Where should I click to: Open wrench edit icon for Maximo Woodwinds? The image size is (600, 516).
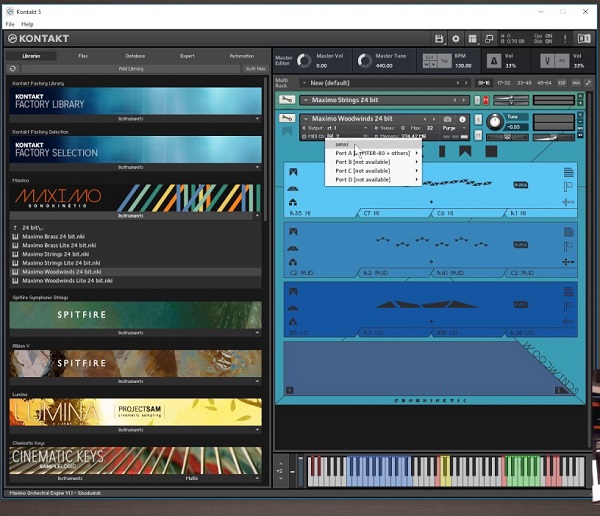pos(287,118)
